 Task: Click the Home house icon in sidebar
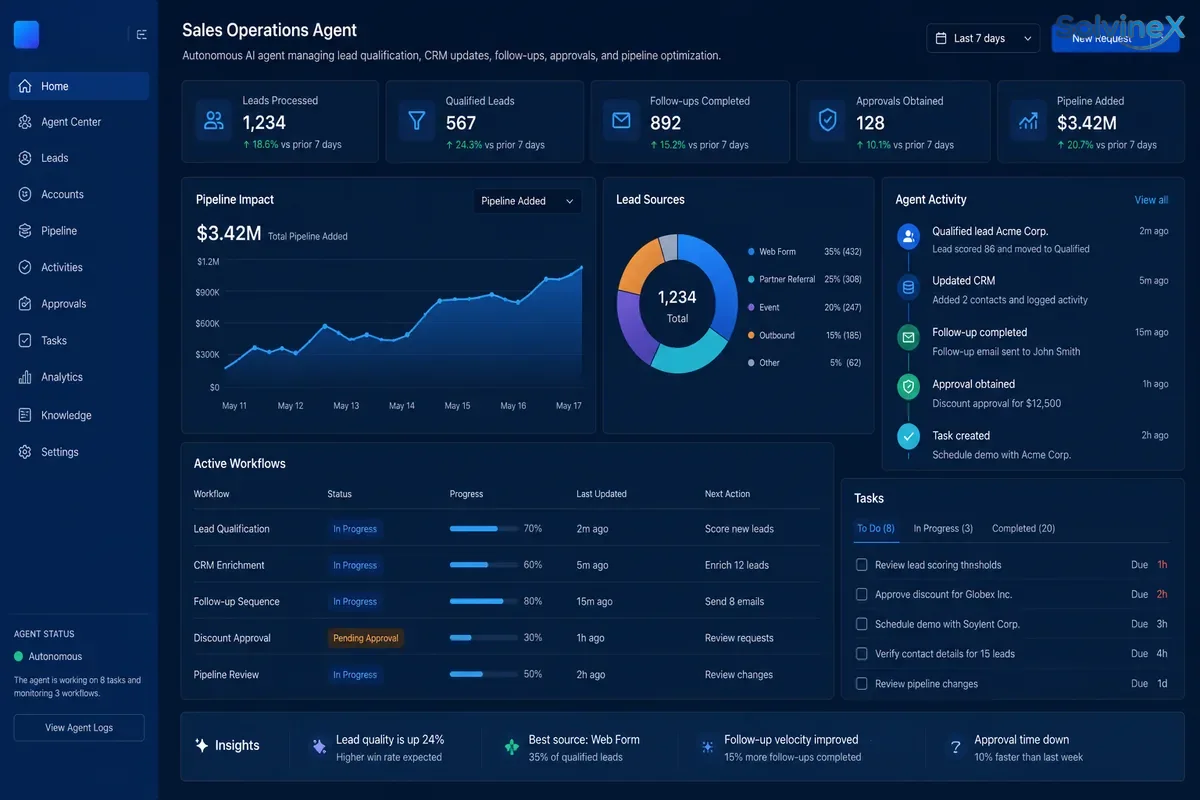pos(25,86)
